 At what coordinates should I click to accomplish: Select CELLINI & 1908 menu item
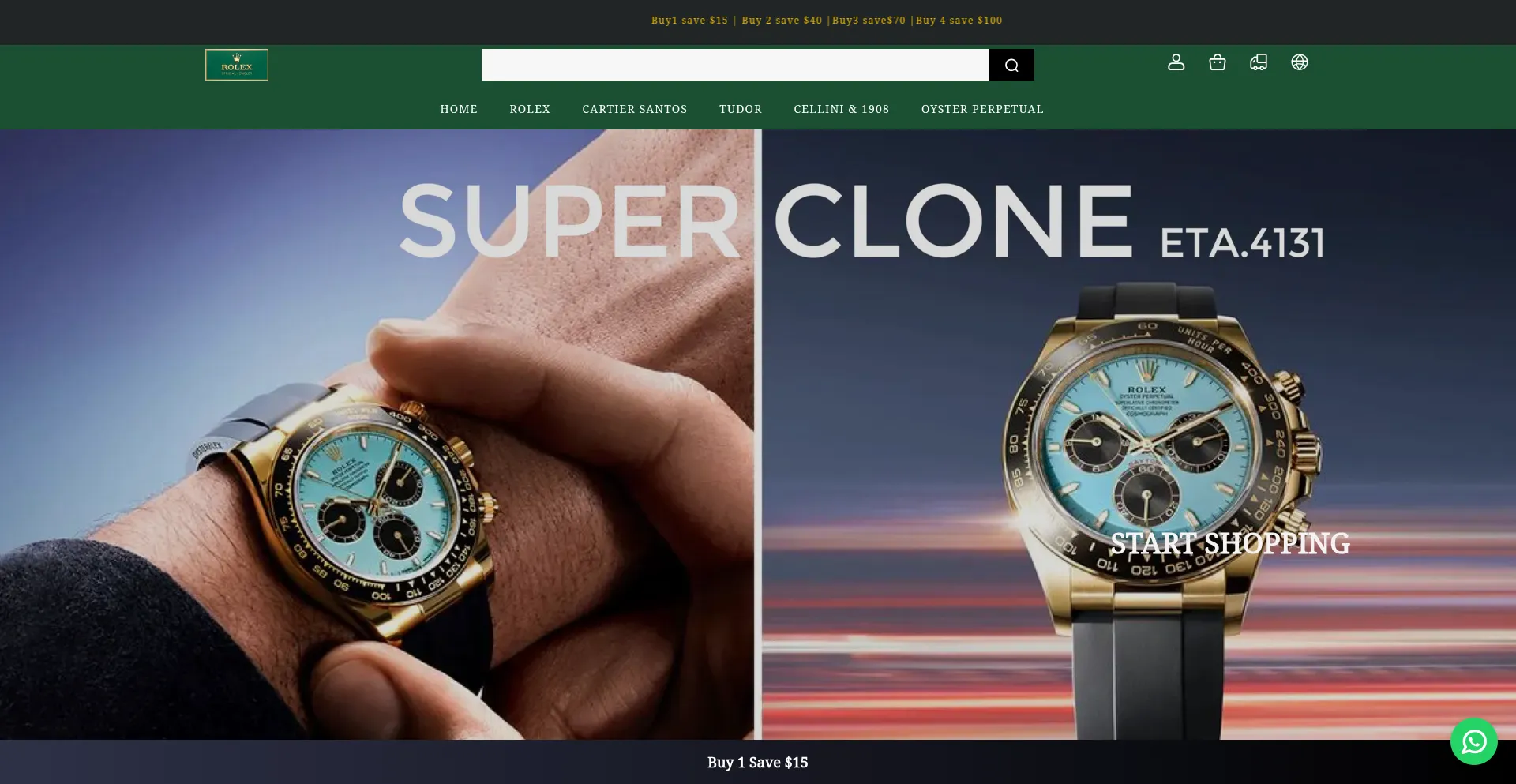click(x=842, y=109)
